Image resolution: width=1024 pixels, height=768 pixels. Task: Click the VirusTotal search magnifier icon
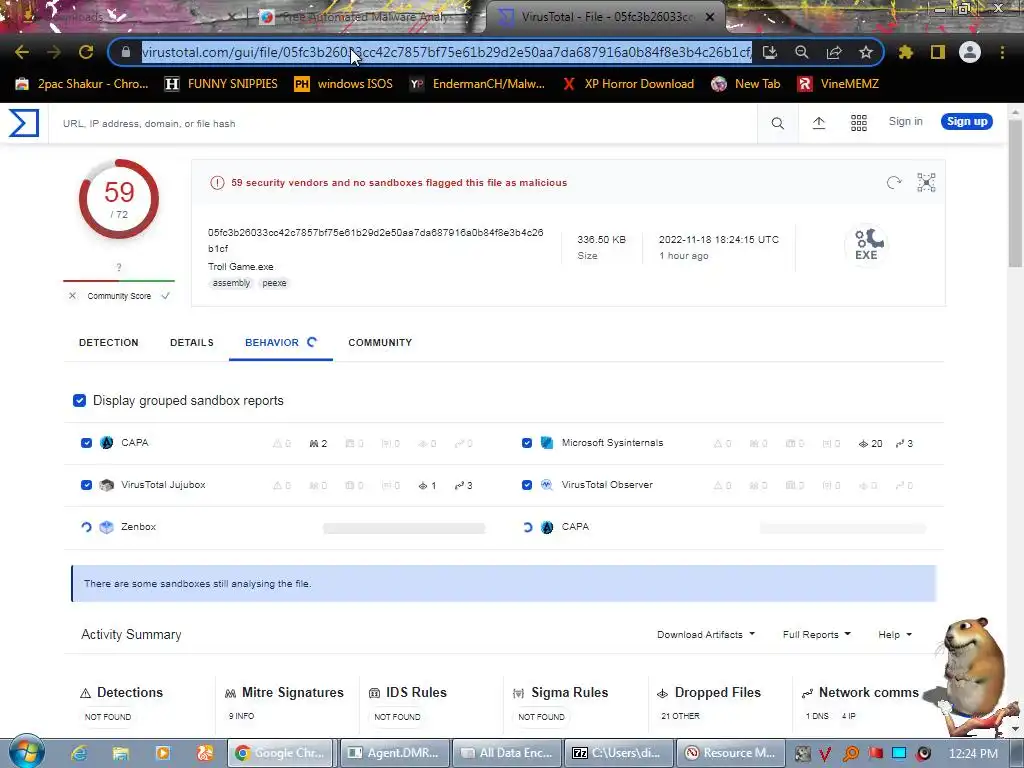pyautogui.click(x=777, y=123)
